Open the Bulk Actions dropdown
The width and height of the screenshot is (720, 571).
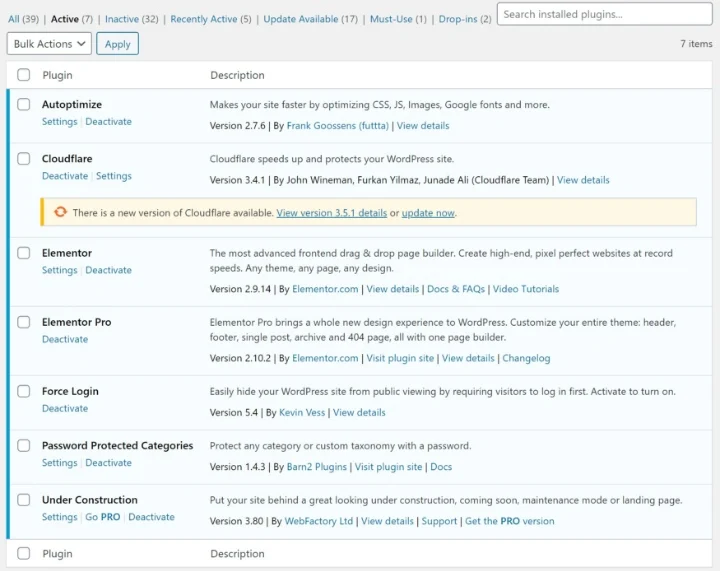49,44
